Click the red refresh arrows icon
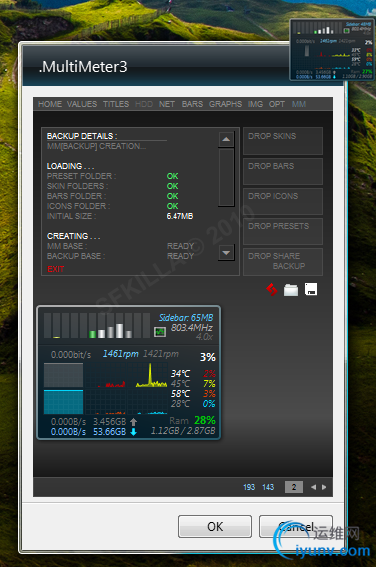This screenshot has height=567, width=376. pyautogui.click(x=272, y=290)
